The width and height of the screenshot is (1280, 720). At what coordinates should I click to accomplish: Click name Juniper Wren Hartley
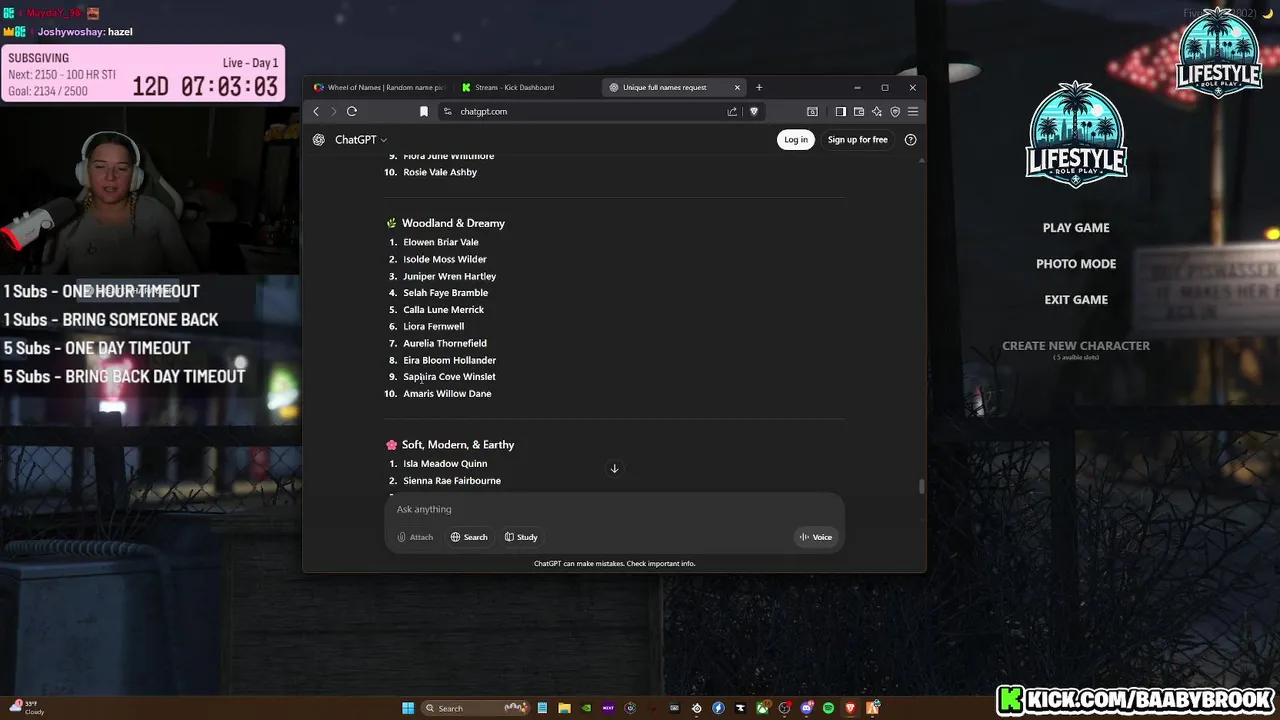pos(450,276)
